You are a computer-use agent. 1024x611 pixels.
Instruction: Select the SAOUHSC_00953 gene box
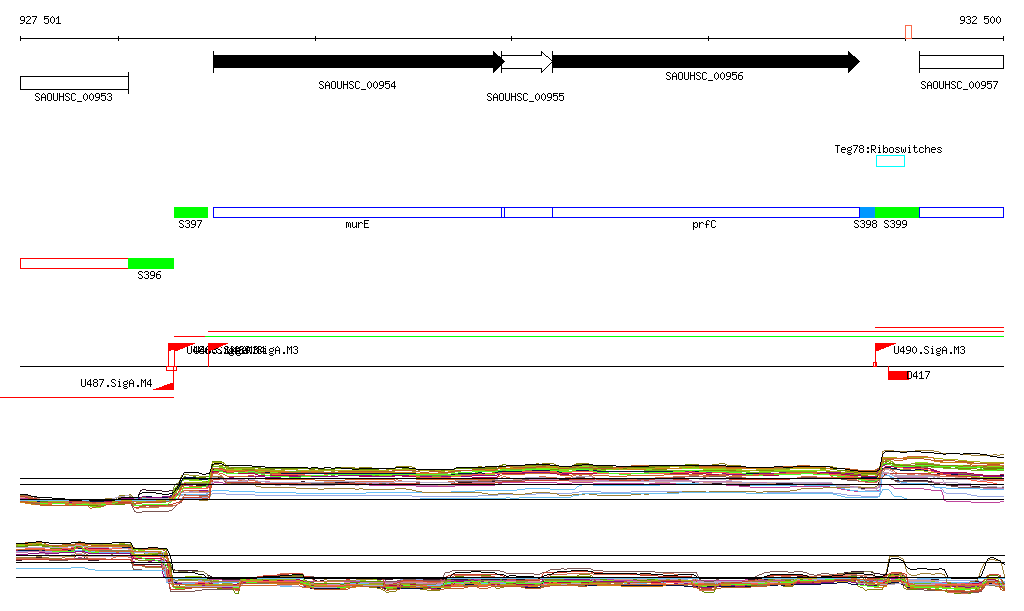click(74, 82)
